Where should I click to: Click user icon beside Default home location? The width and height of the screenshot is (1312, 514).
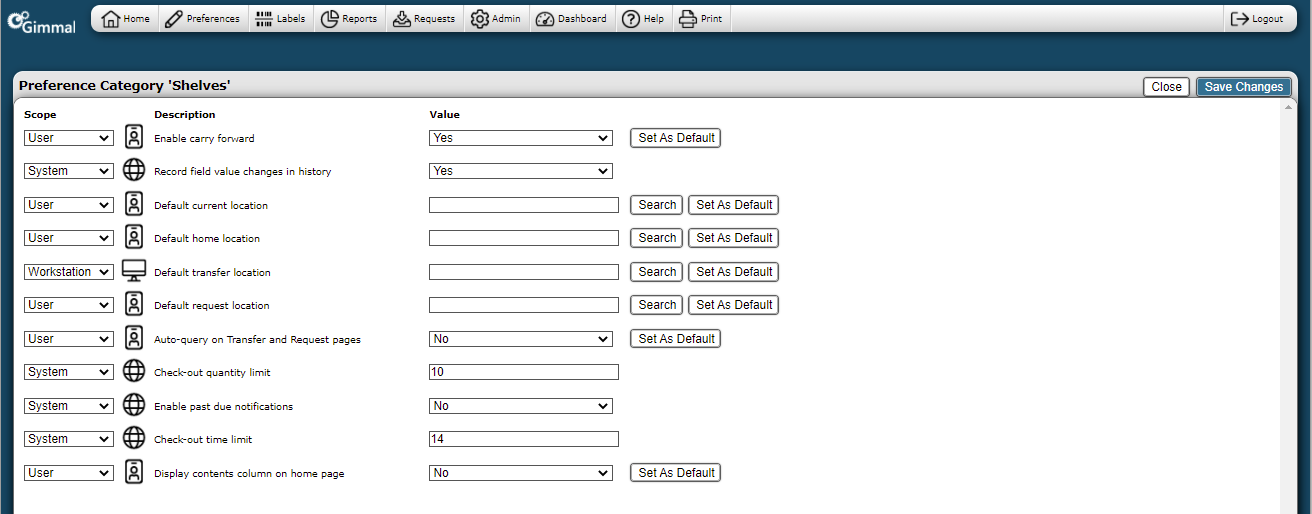[134, 238]
